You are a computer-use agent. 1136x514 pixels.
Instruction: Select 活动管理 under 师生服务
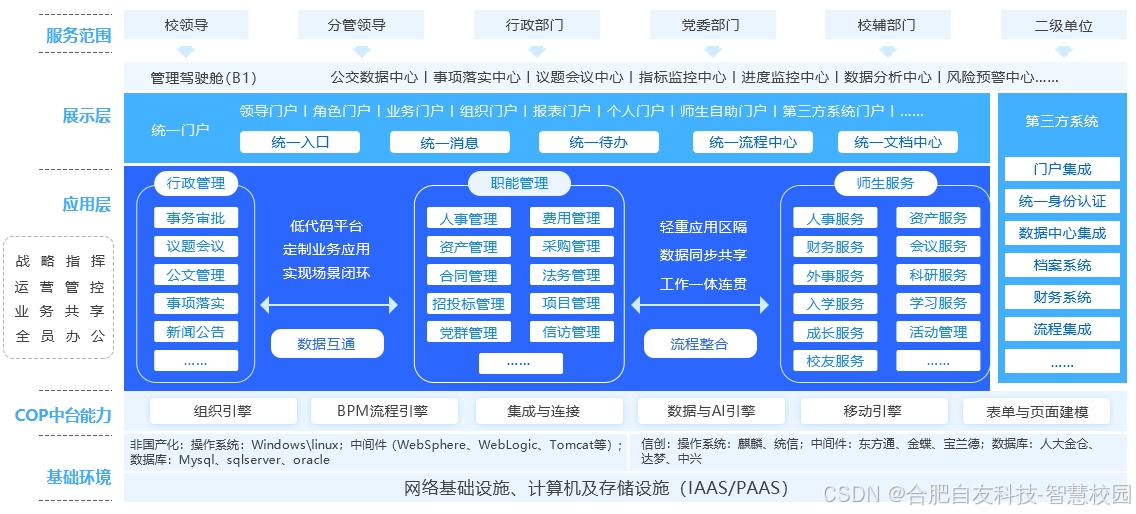pos(938,332)
